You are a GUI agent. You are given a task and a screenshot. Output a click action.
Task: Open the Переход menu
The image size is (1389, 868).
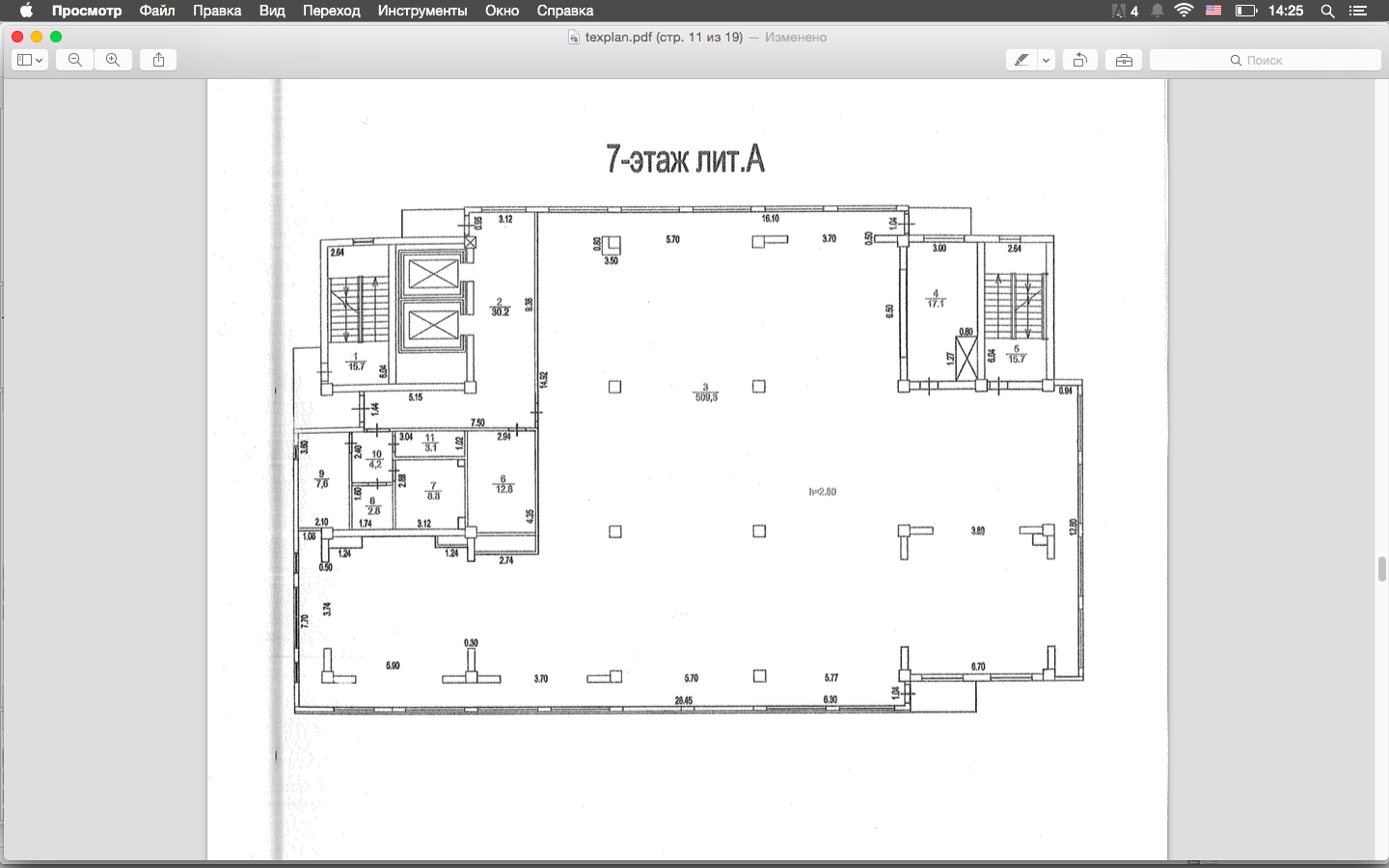331,11
